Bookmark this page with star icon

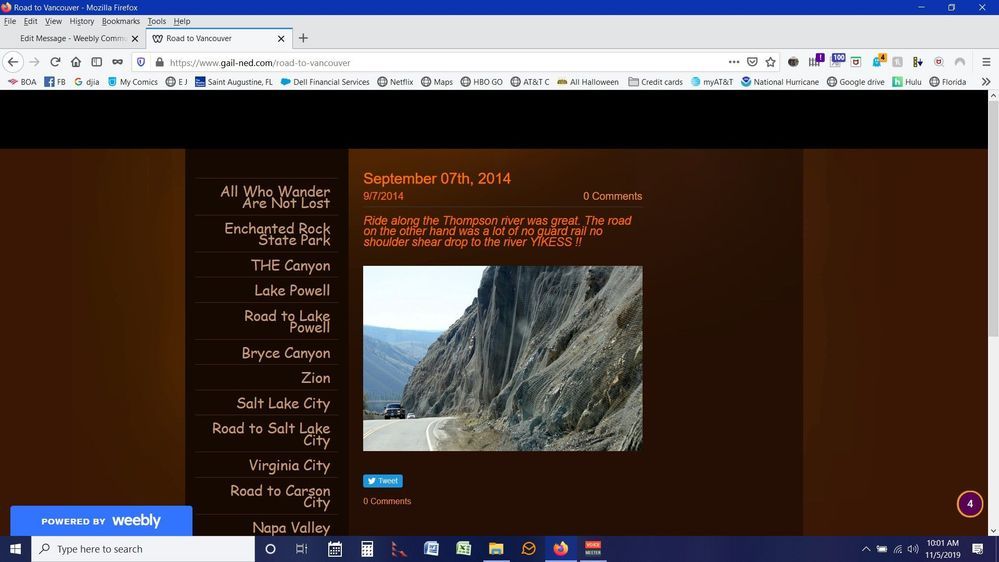(x=770, y=62)
